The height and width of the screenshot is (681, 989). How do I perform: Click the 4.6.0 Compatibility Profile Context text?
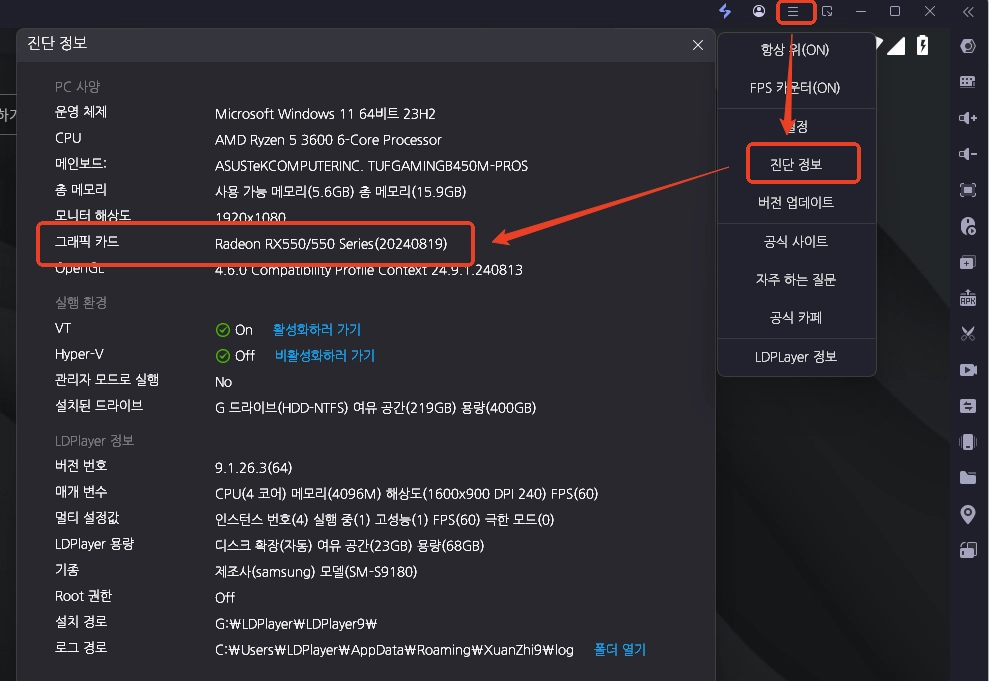[x=368, y=271]
